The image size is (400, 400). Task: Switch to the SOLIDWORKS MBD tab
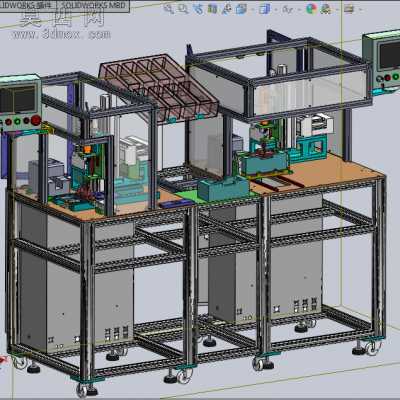[x=93, y=5]
